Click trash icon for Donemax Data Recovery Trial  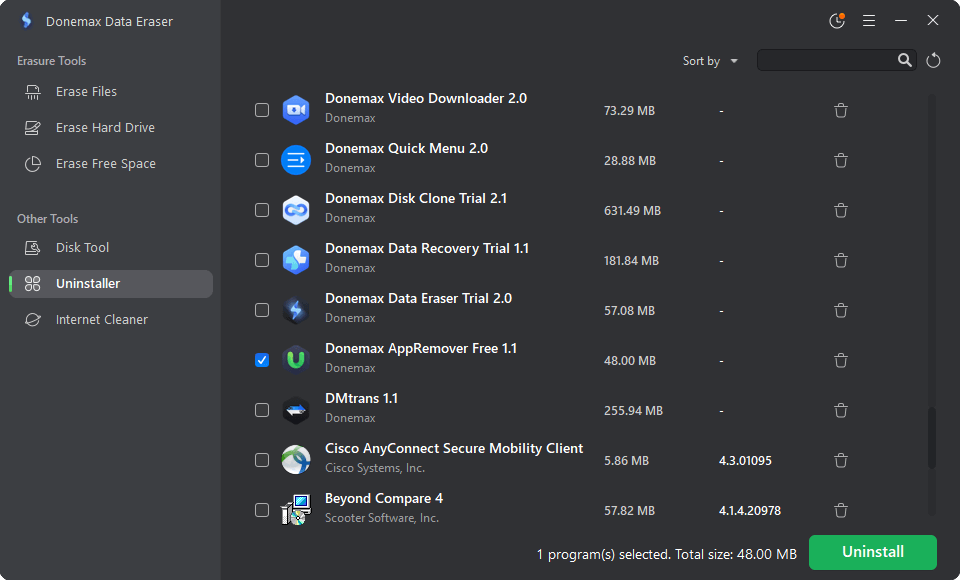[x=841, y=260]
